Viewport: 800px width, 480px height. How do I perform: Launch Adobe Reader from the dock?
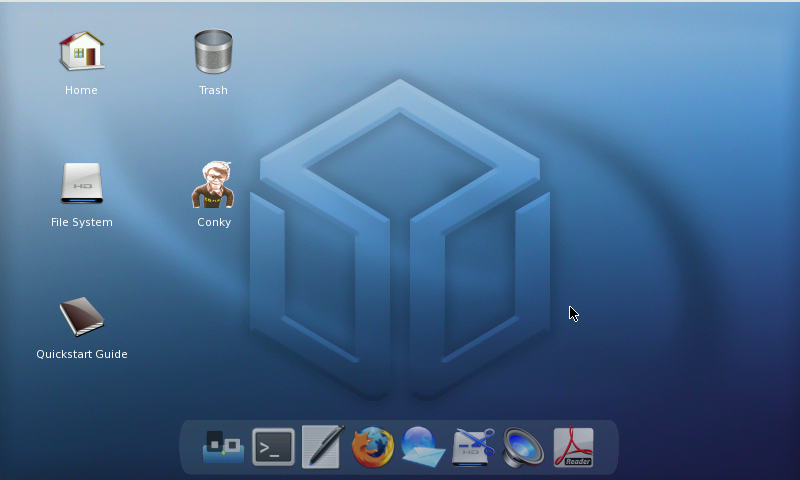click(x=573, y=447)
